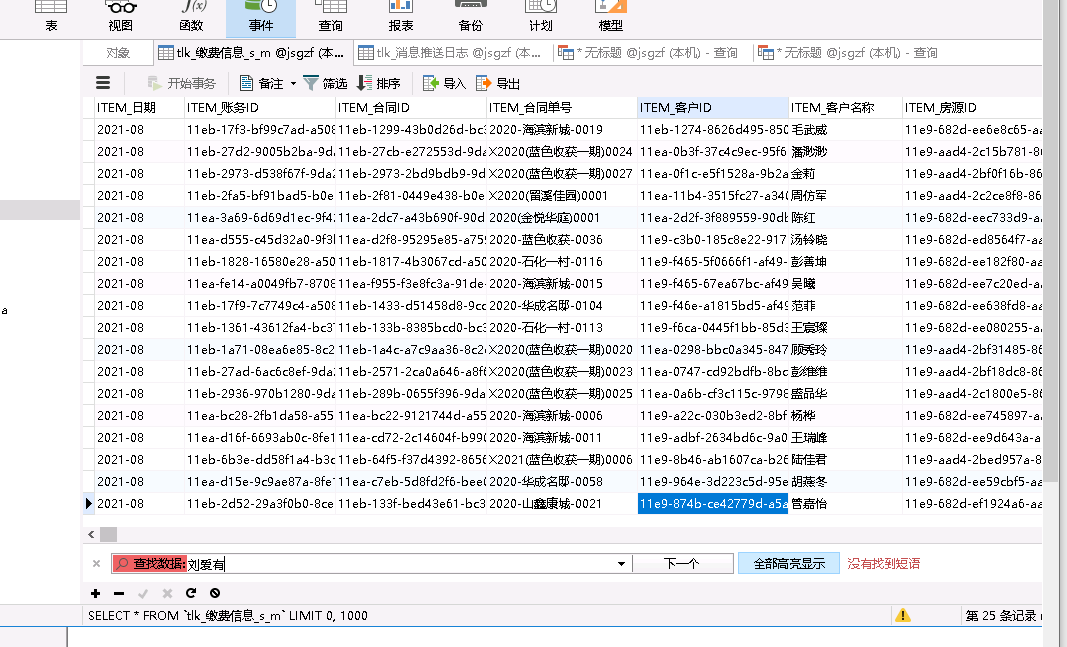Select highlighted cell 11e9-874b-ce42779d
Screen dimensions: 1067x647
pyautogui.click(x=712, y=503)
